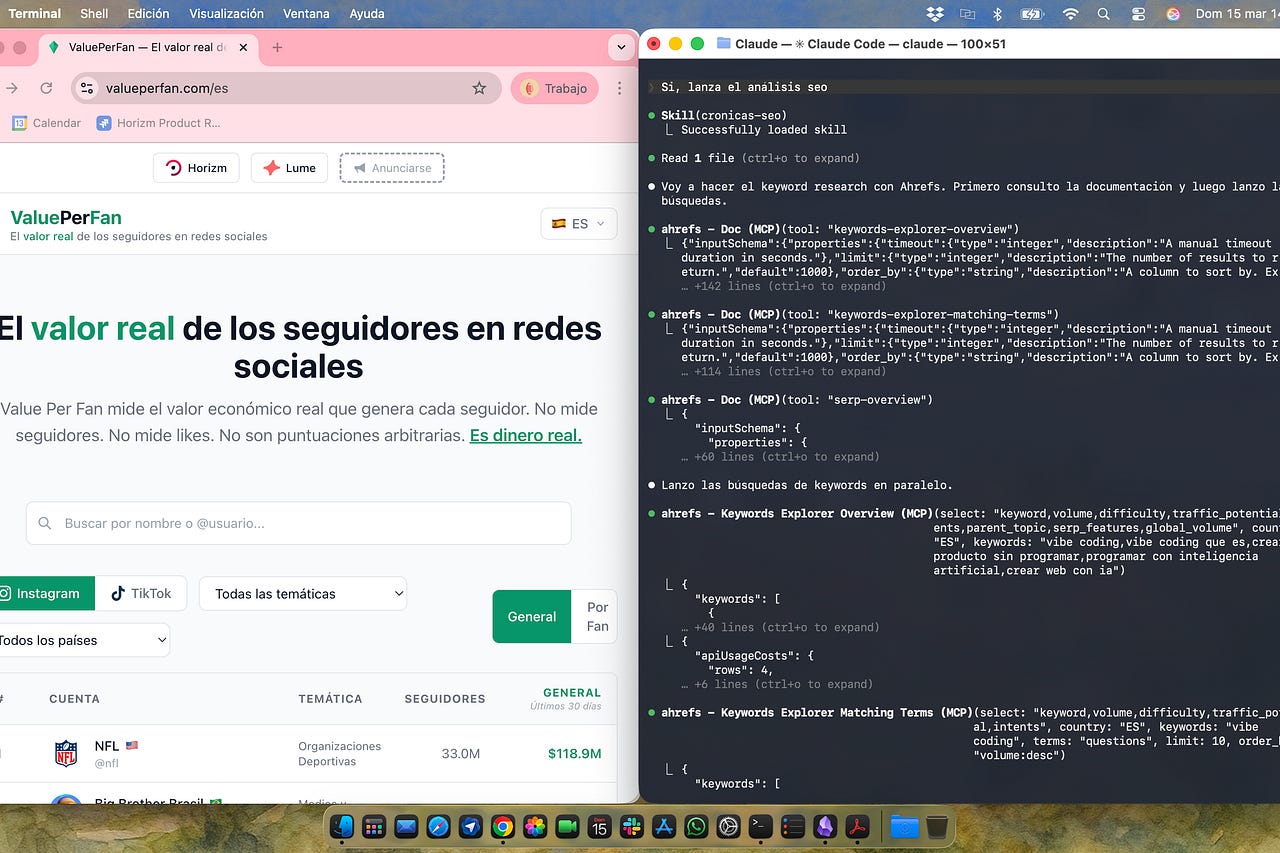Launch the Mail app from the Dock
1280x853 pixels.
point(406,826)
